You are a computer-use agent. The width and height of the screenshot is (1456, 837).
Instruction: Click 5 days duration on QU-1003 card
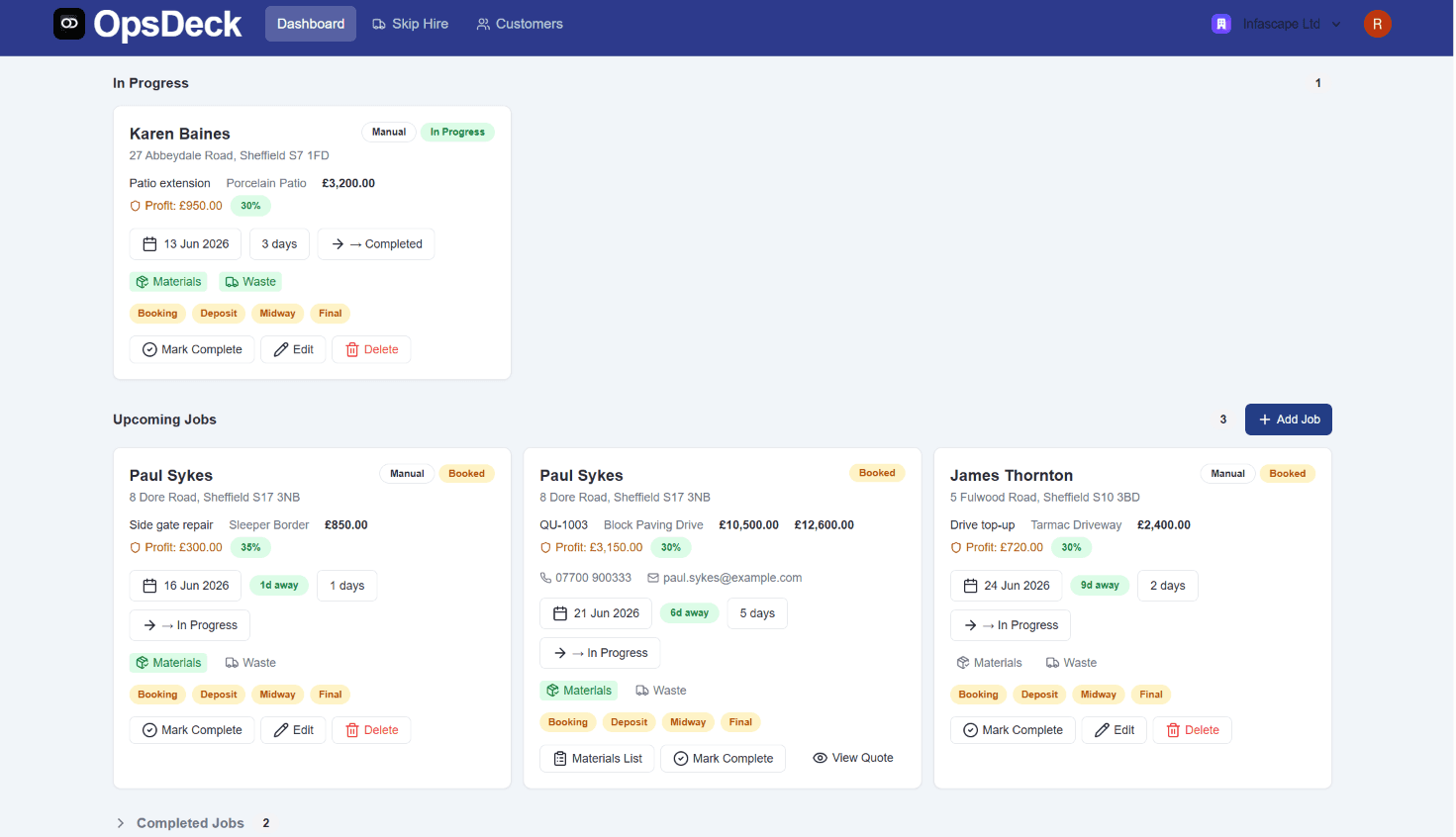pos(757,613)
